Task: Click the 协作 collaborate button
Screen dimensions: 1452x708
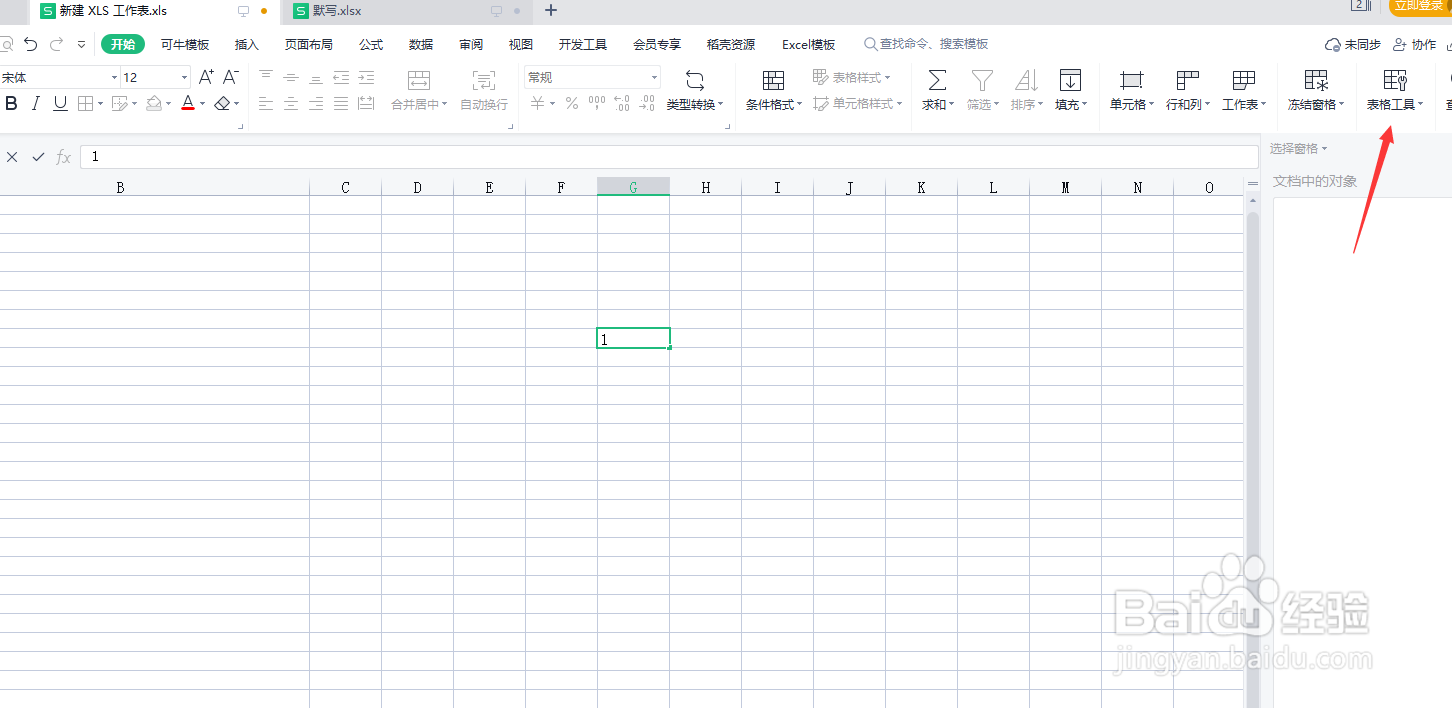Action: click(x=1414, y=45)
